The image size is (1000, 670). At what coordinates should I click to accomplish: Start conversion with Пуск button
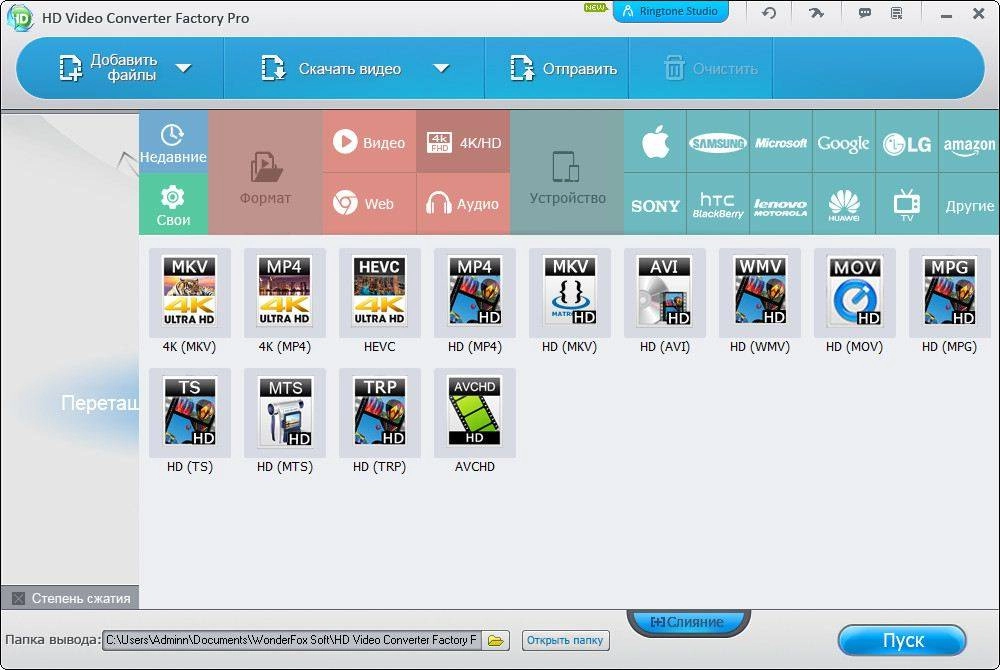pyautogui.click(x=902, y=640)
